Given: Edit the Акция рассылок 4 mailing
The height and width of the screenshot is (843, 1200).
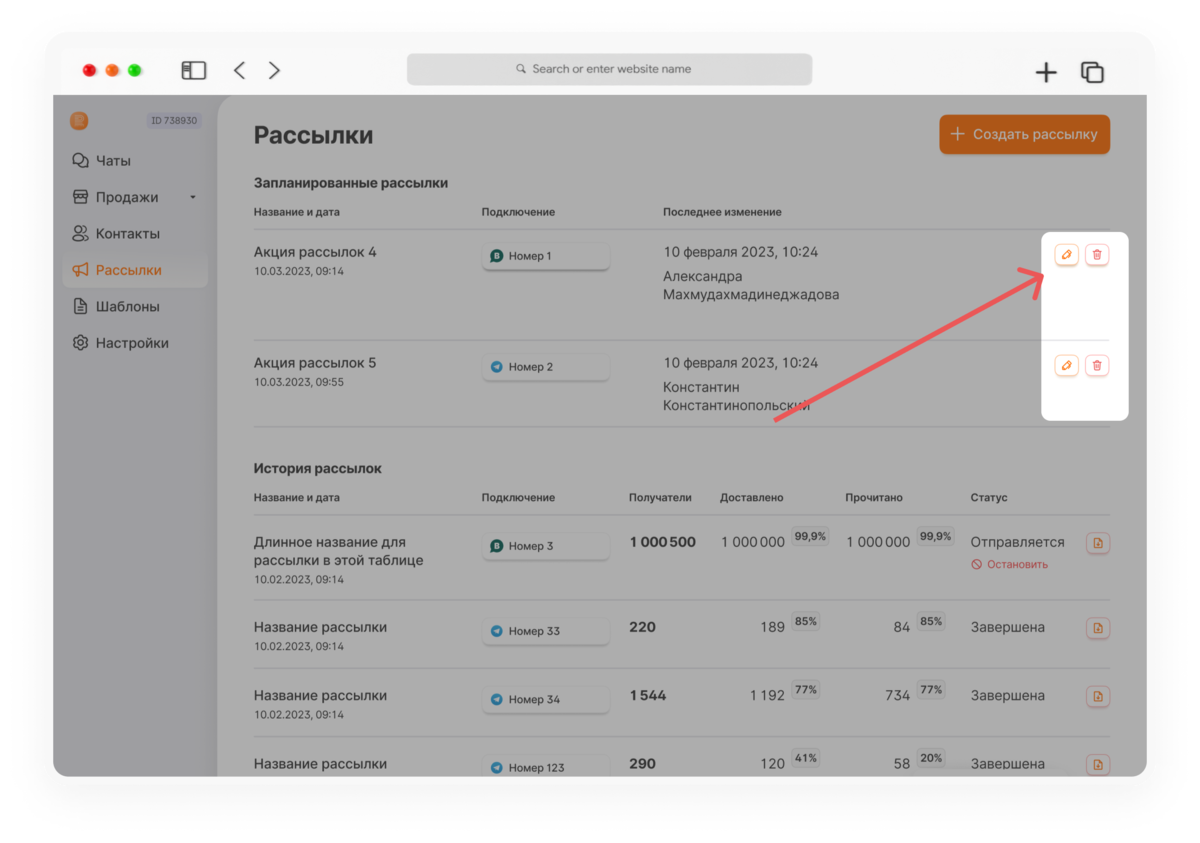Looking at the screenshot, I should click(1066, 255).
